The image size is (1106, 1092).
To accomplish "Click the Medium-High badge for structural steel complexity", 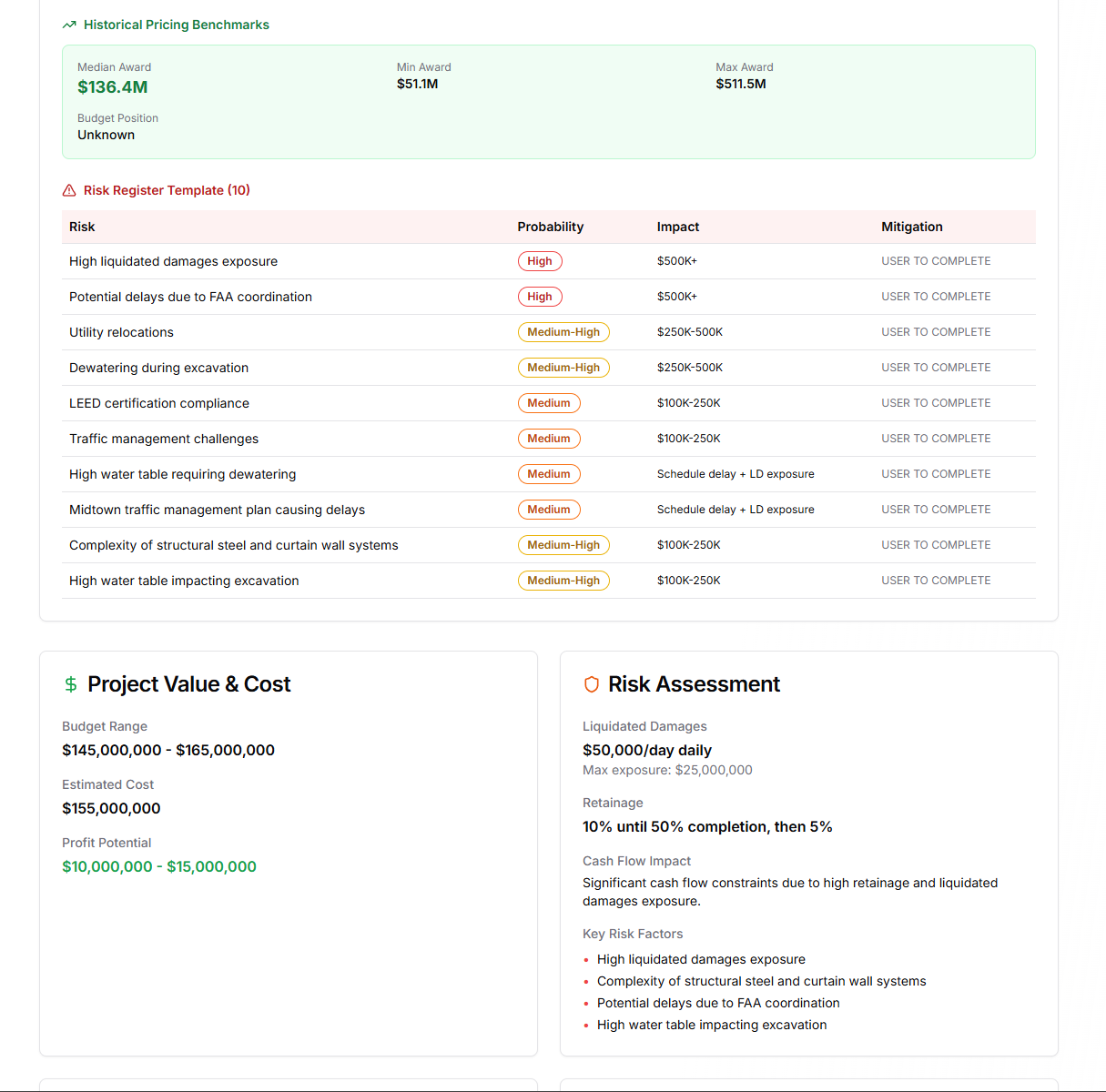I will tap(563, 544).
